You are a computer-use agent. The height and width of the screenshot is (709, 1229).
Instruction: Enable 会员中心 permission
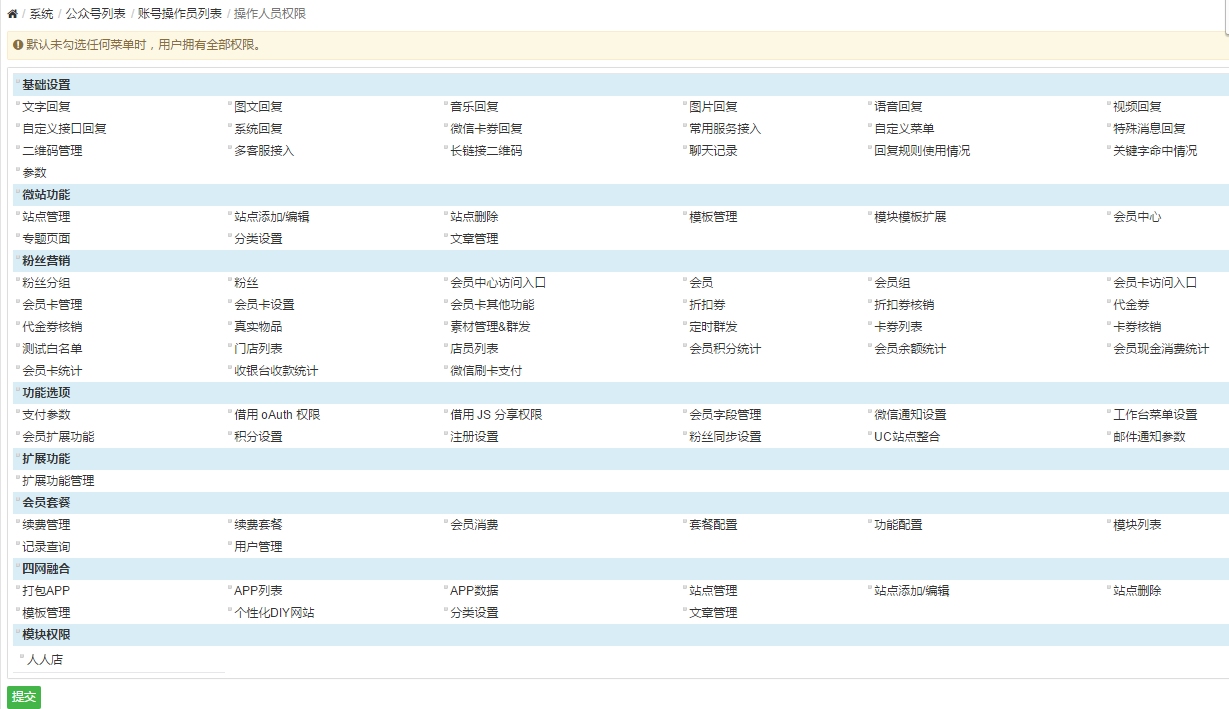(x=1108, y=214)
